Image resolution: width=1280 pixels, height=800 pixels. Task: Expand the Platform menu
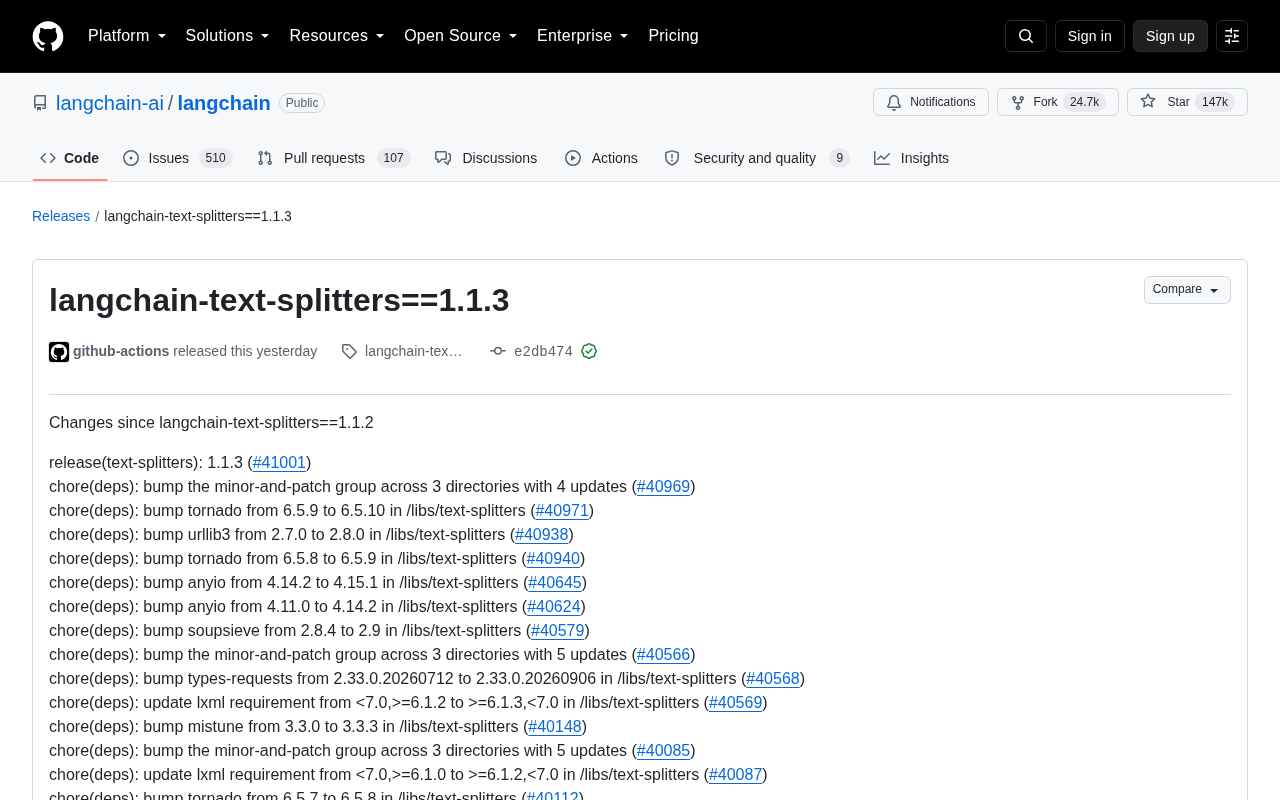point(127,36)
